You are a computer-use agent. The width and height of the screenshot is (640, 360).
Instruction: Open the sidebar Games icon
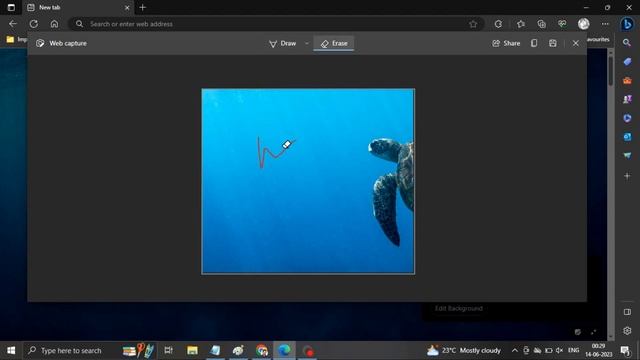pos(627,99)
